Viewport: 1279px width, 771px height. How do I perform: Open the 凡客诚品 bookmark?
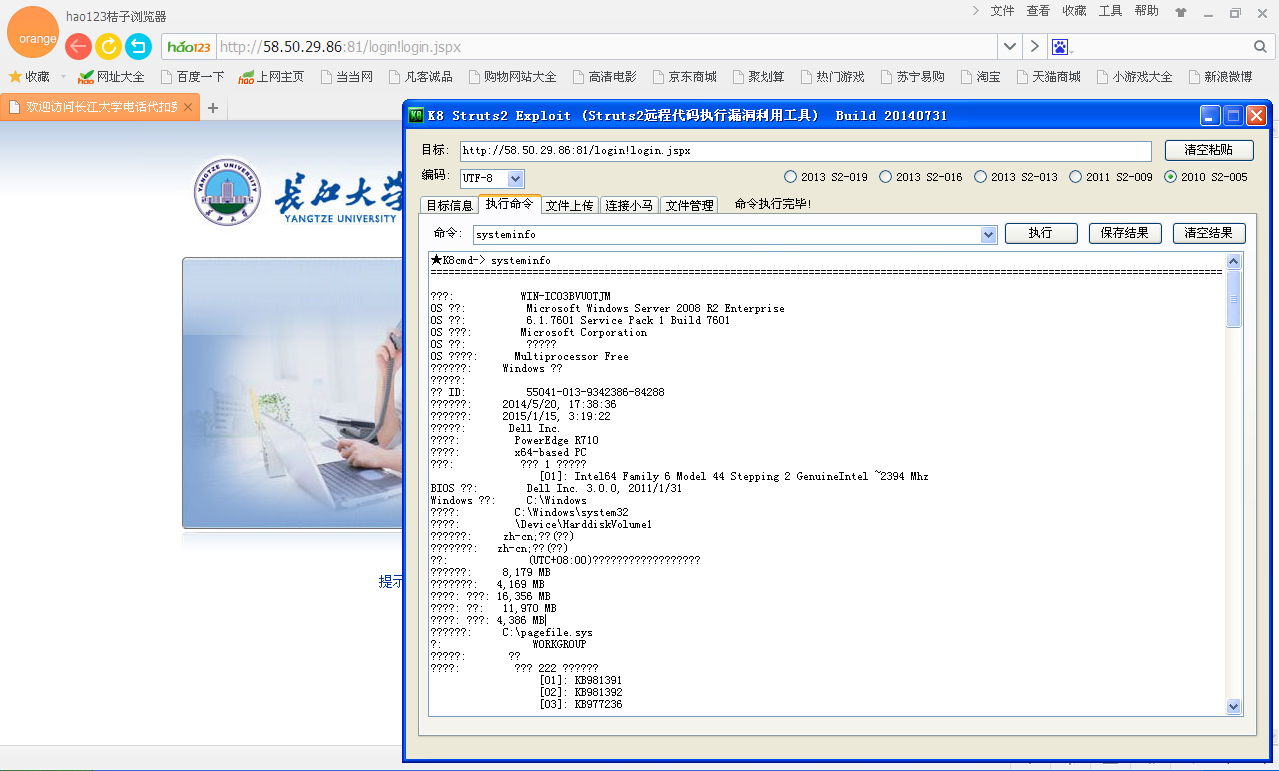pyautogui.click(x=420, y=77)
